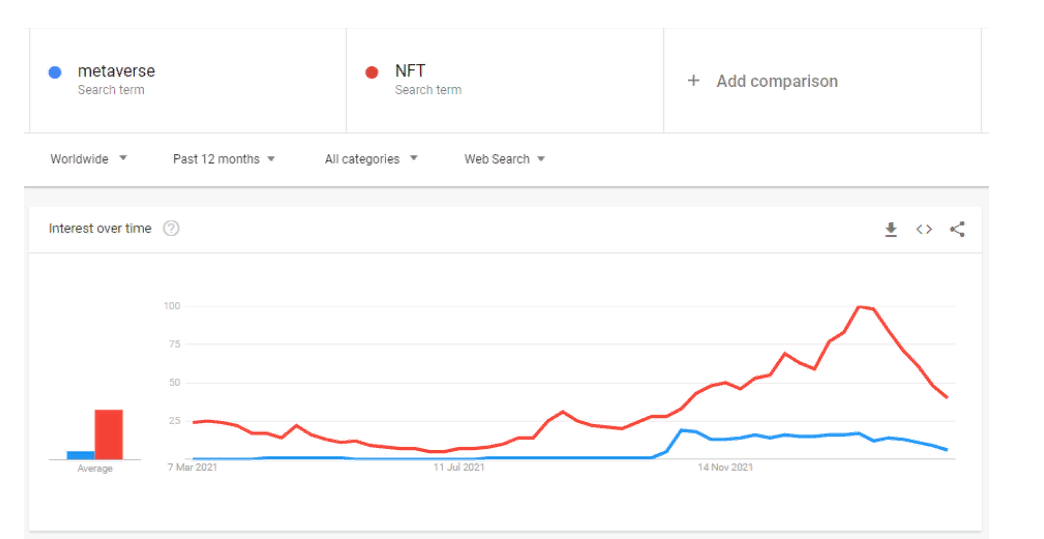The image size is (1044, 539).
Task: Click the red NFT average bar
Action: coord(108,434)
